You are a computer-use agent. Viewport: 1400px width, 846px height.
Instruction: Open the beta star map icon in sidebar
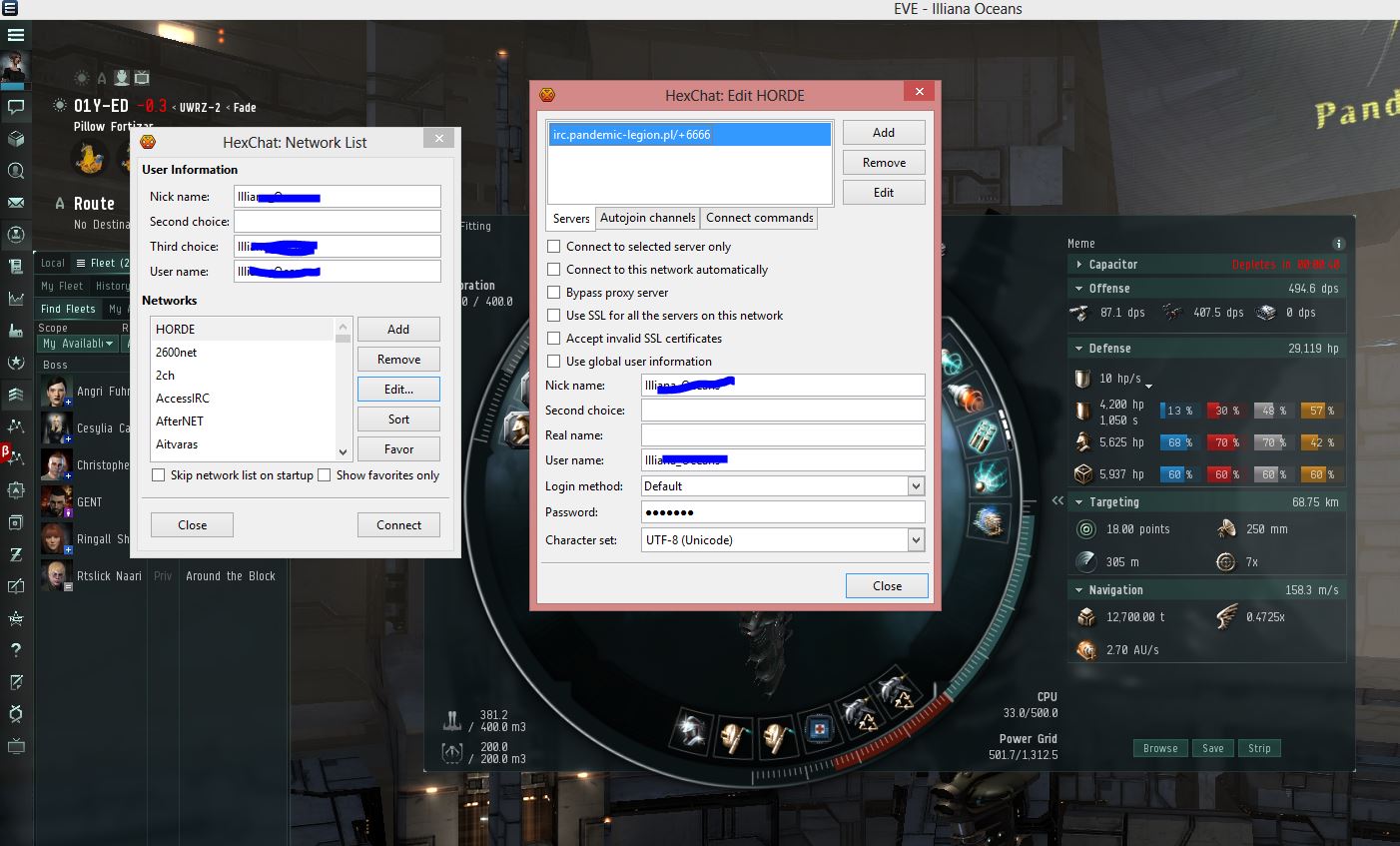pyautogui.click(x=16, y=457)
